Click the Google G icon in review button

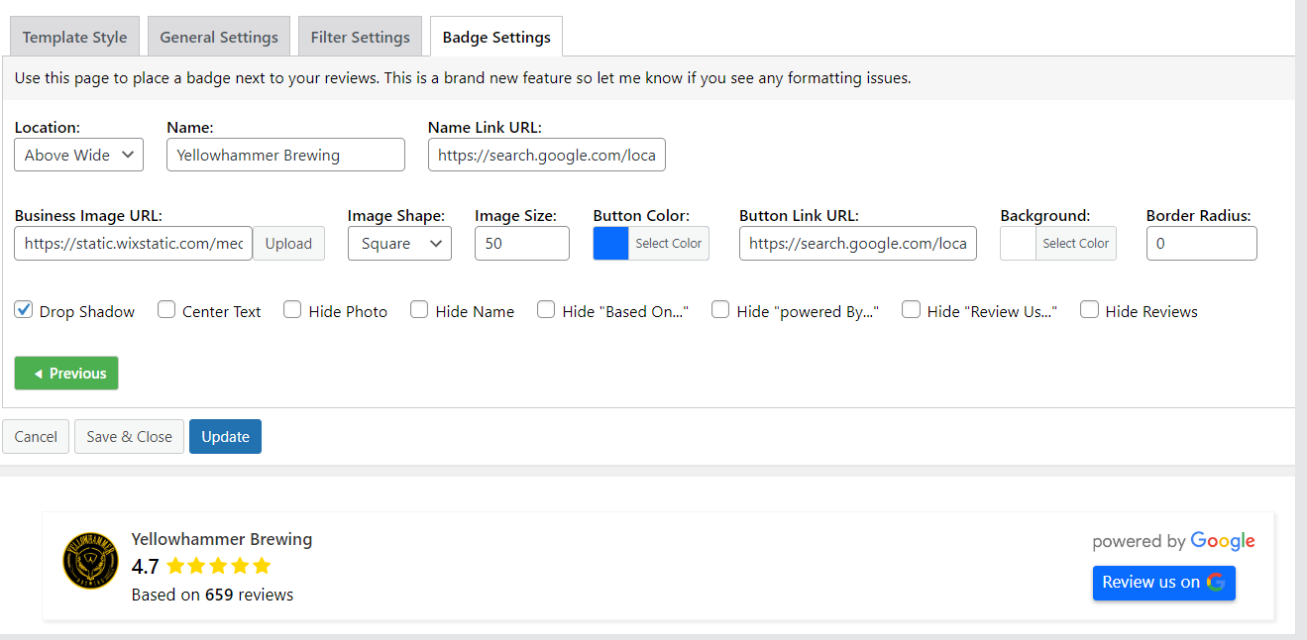click(x=1216, y=582)
